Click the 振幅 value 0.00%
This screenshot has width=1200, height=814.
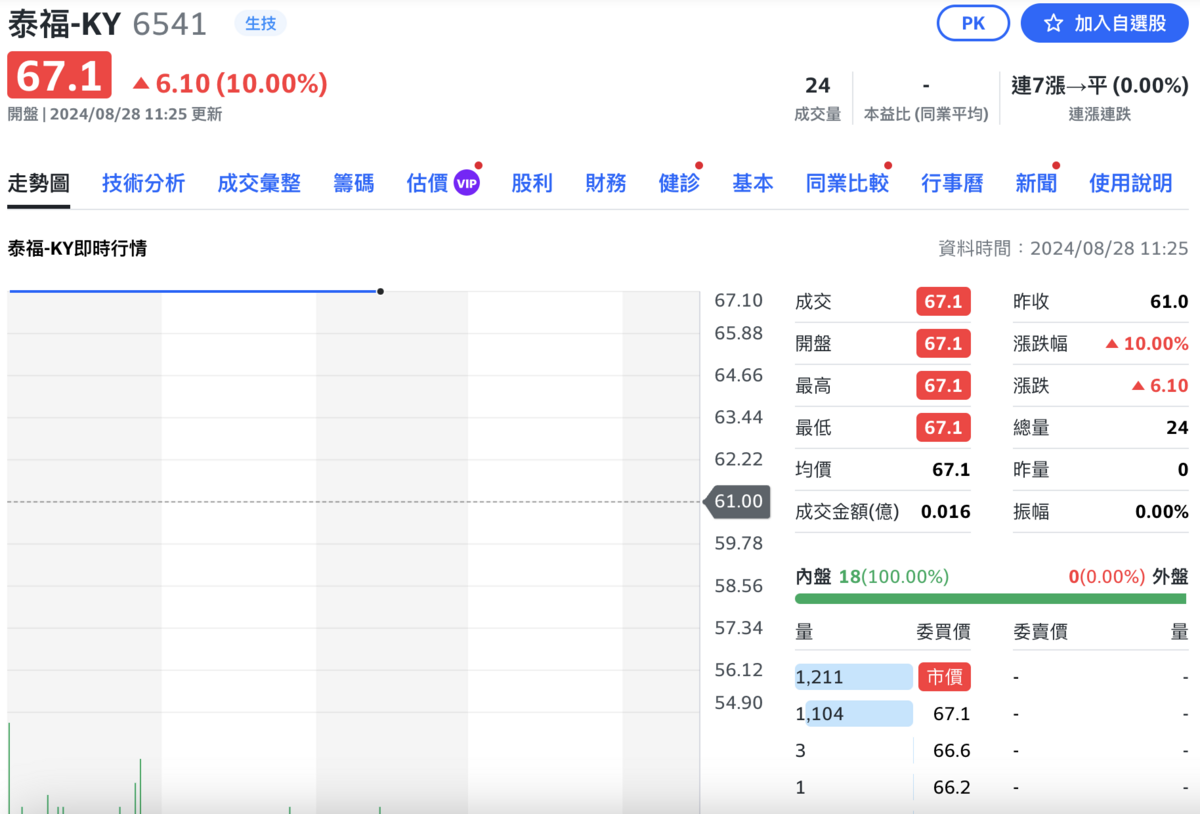click(x=1162, y=512)
